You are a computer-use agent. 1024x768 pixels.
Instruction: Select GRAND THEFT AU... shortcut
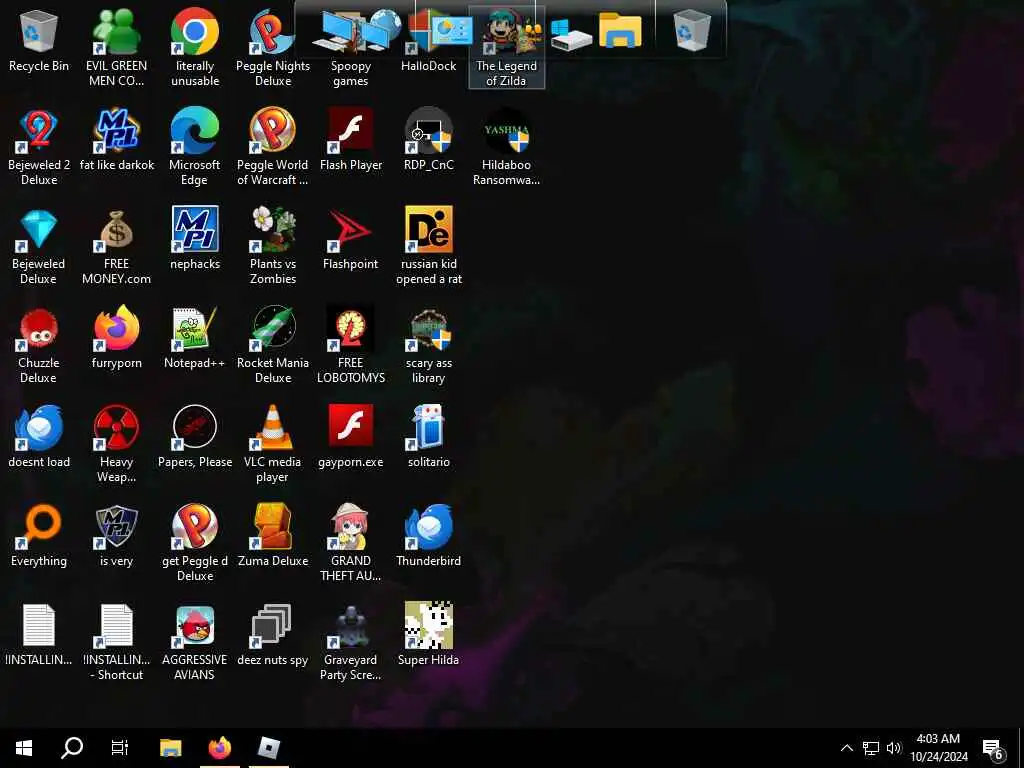pyautogui.click(x=351, y=543)
